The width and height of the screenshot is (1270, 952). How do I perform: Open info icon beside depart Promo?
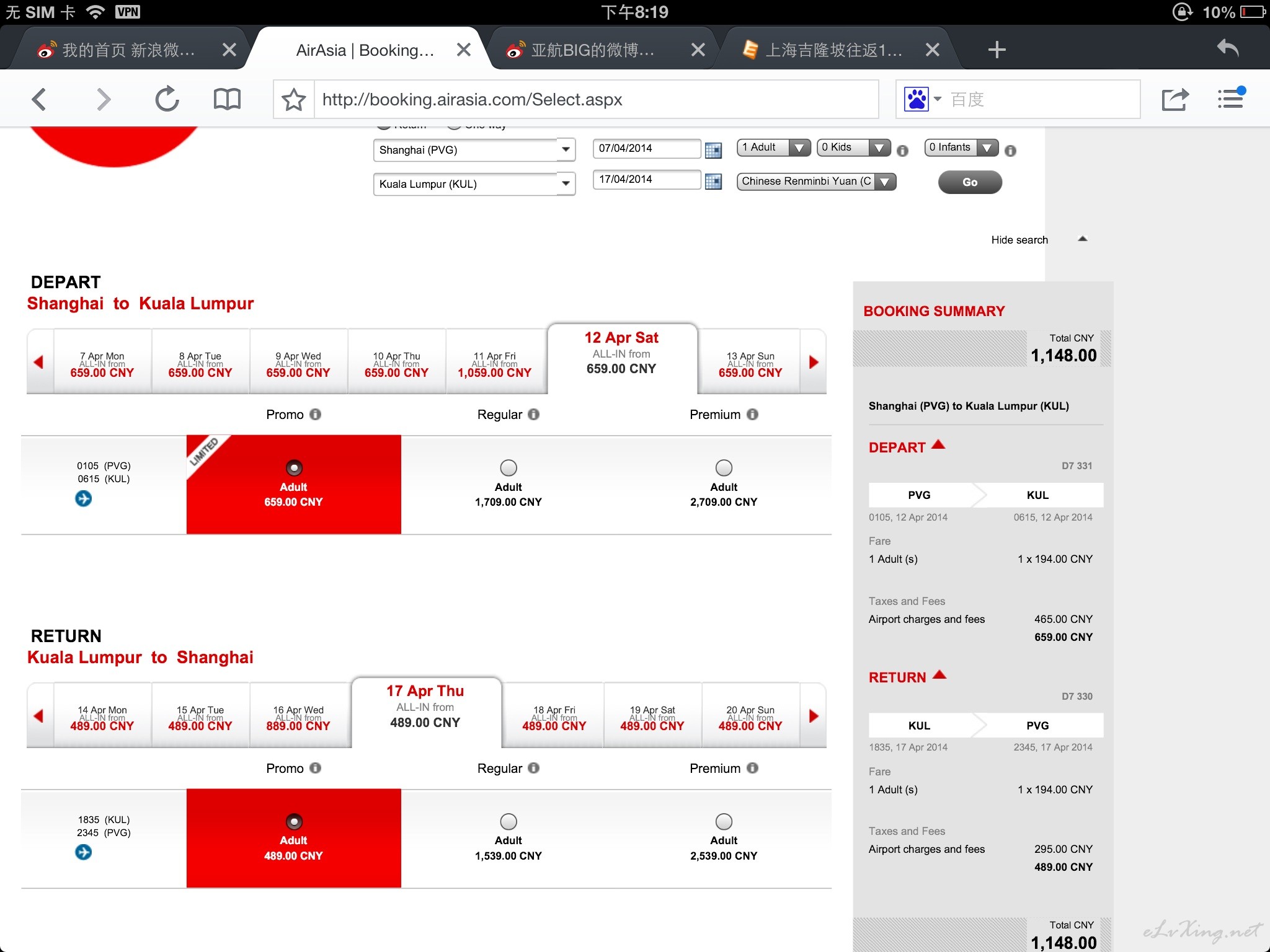(x=316, y=414)
